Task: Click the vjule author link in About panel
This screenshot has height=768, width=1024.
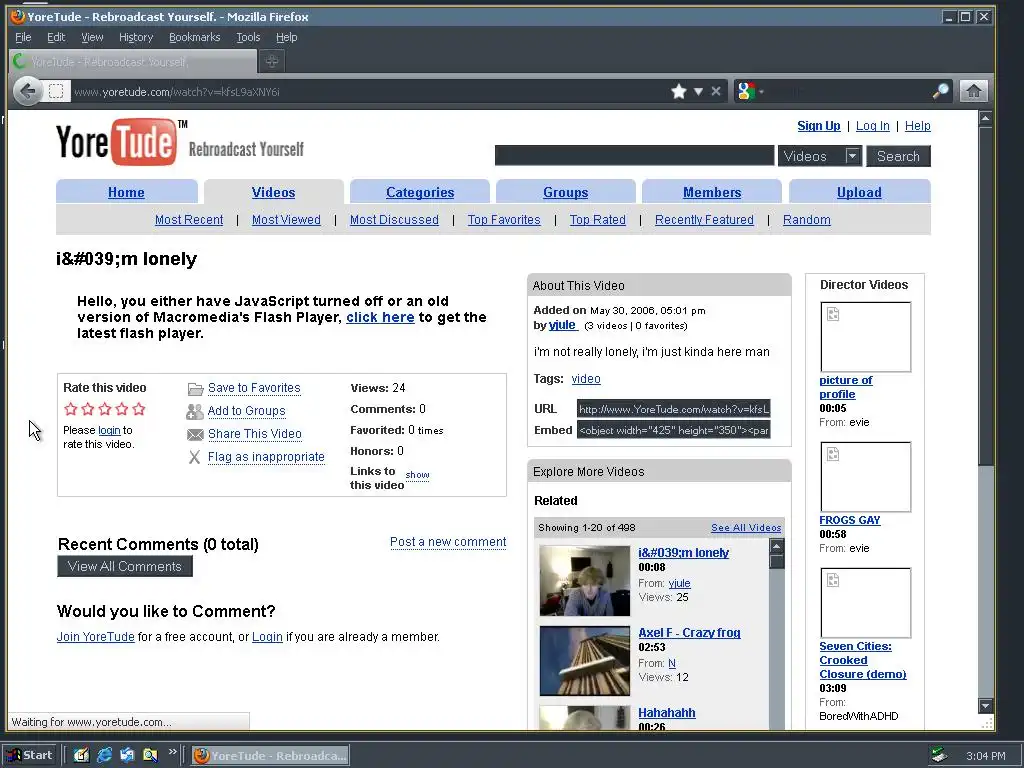Action: click(x=562, y=325)
